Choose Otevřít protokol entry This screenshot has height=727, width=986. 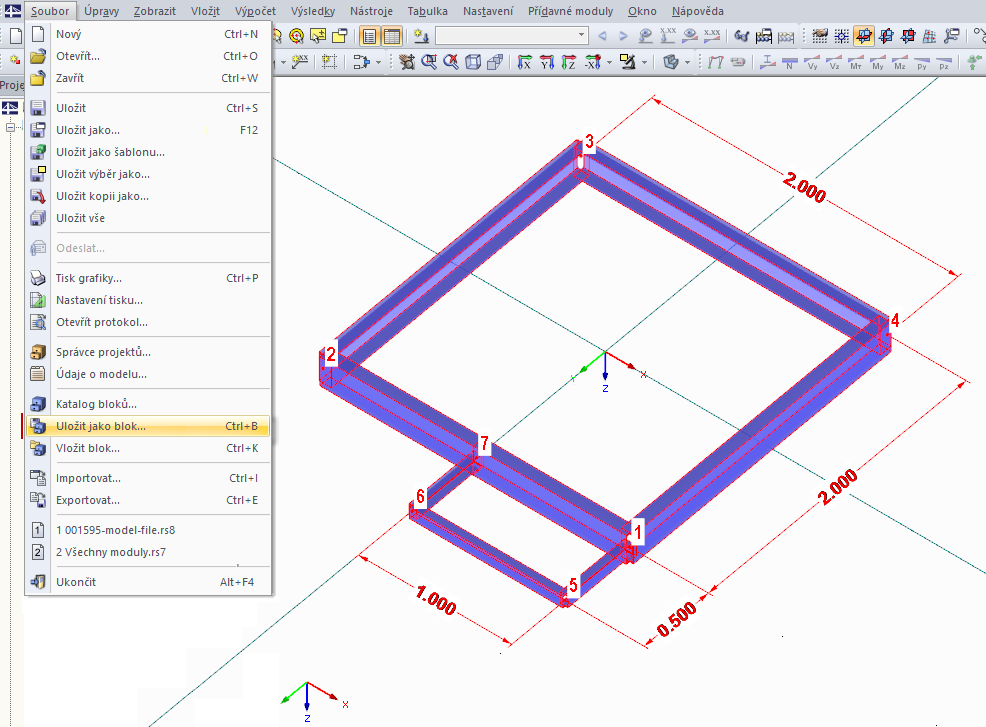148,322
